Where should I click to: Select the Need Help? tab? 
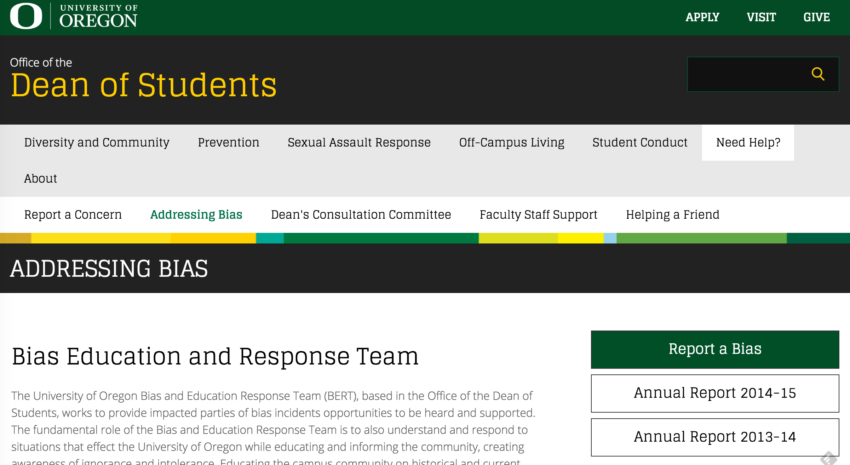(748, 143)
